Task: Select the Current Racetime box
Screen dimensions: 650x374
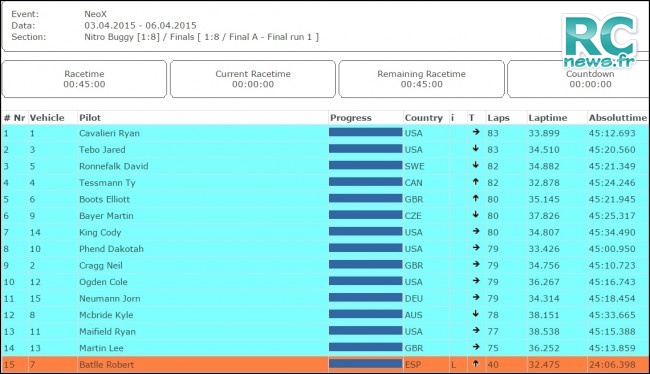Action: coord(253,79)
